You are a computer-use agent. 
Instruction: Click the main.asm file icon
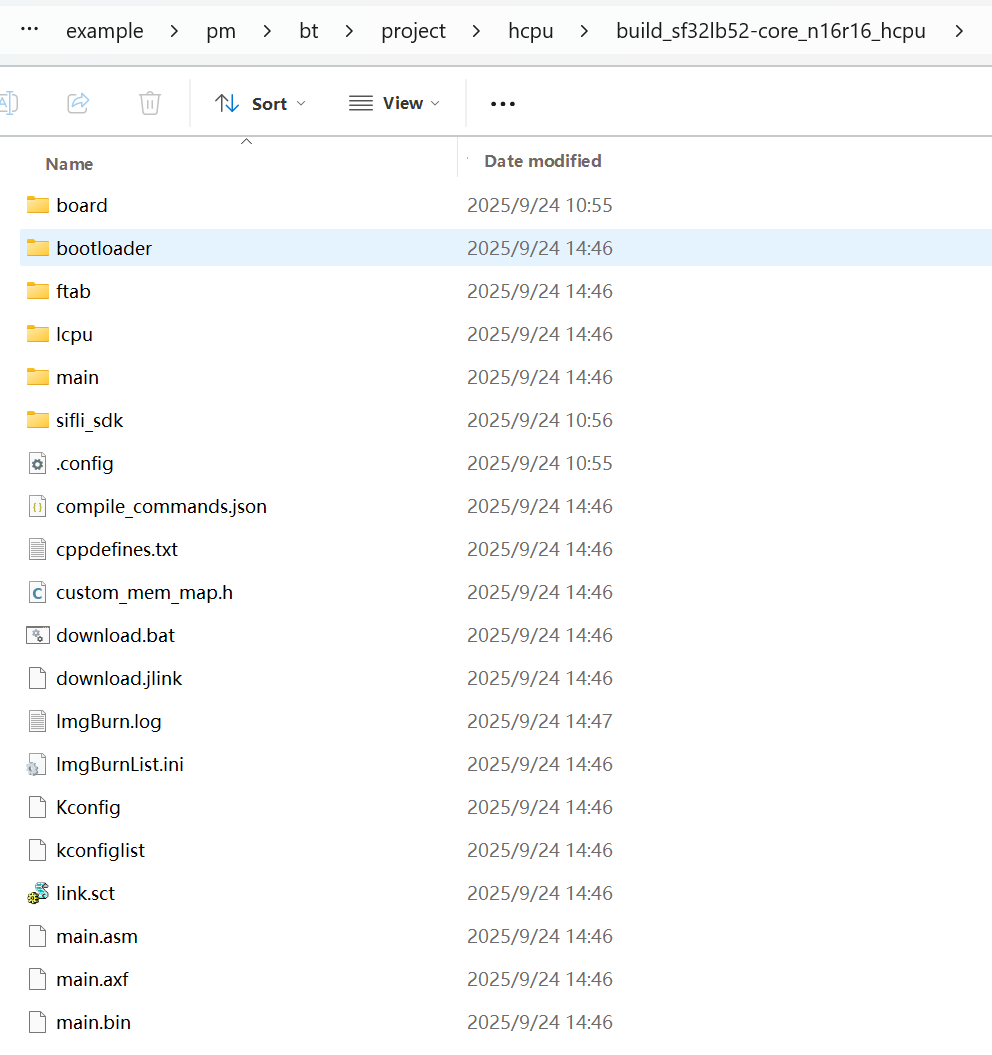coord(38,937)
